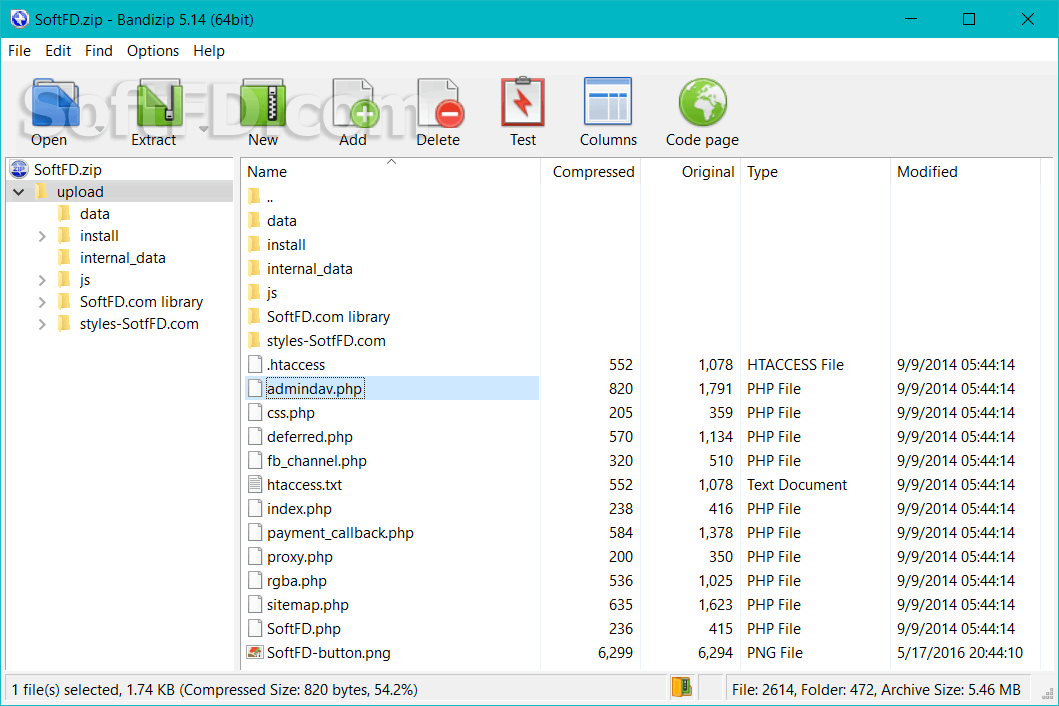Click the css.php file icon
The width and height of the screenshot is (1059, 706).
[x=255, y=412]
